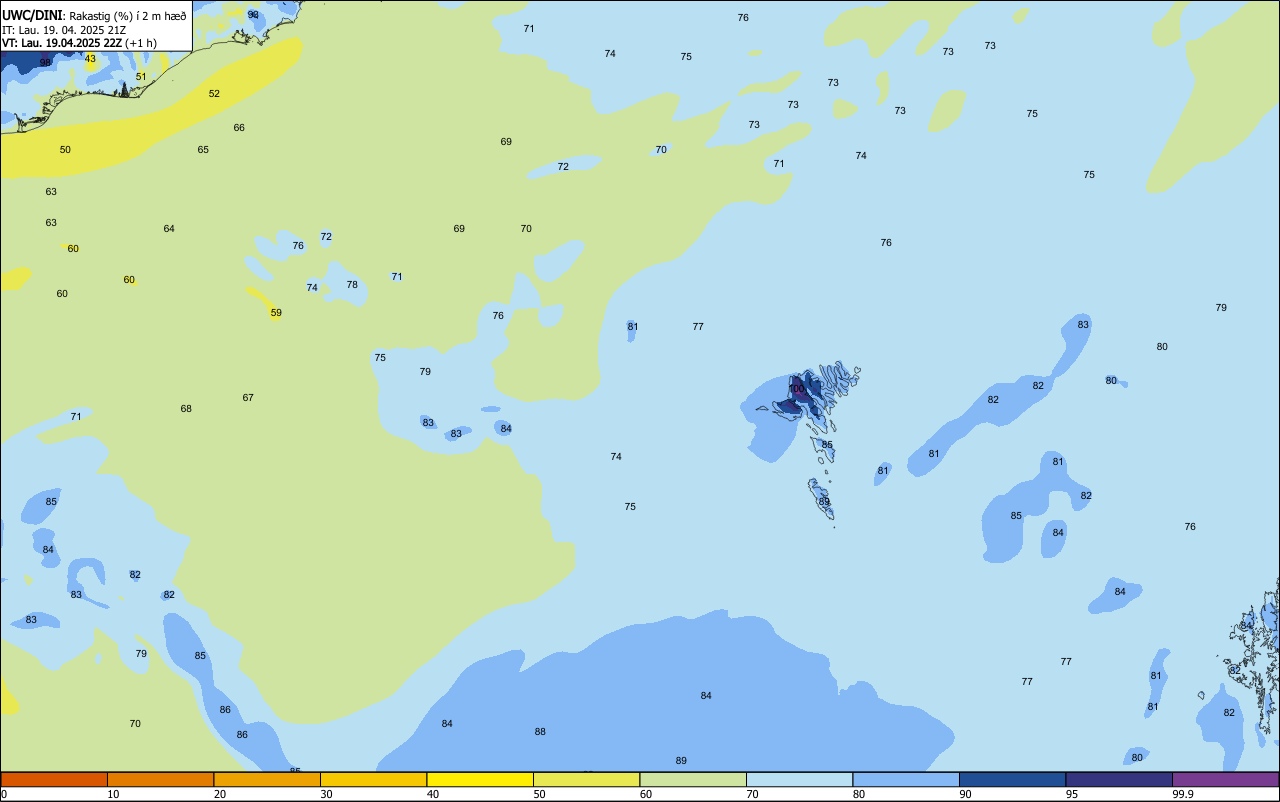
Task: Select the amber 20–30 legend segment
Action: click(267, 779)
